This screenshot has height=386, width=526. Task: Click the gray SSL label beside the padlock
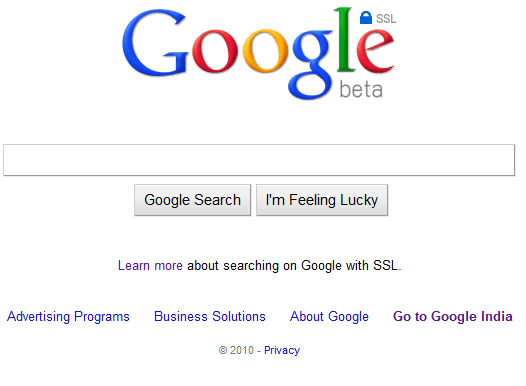tap(386, 19)
